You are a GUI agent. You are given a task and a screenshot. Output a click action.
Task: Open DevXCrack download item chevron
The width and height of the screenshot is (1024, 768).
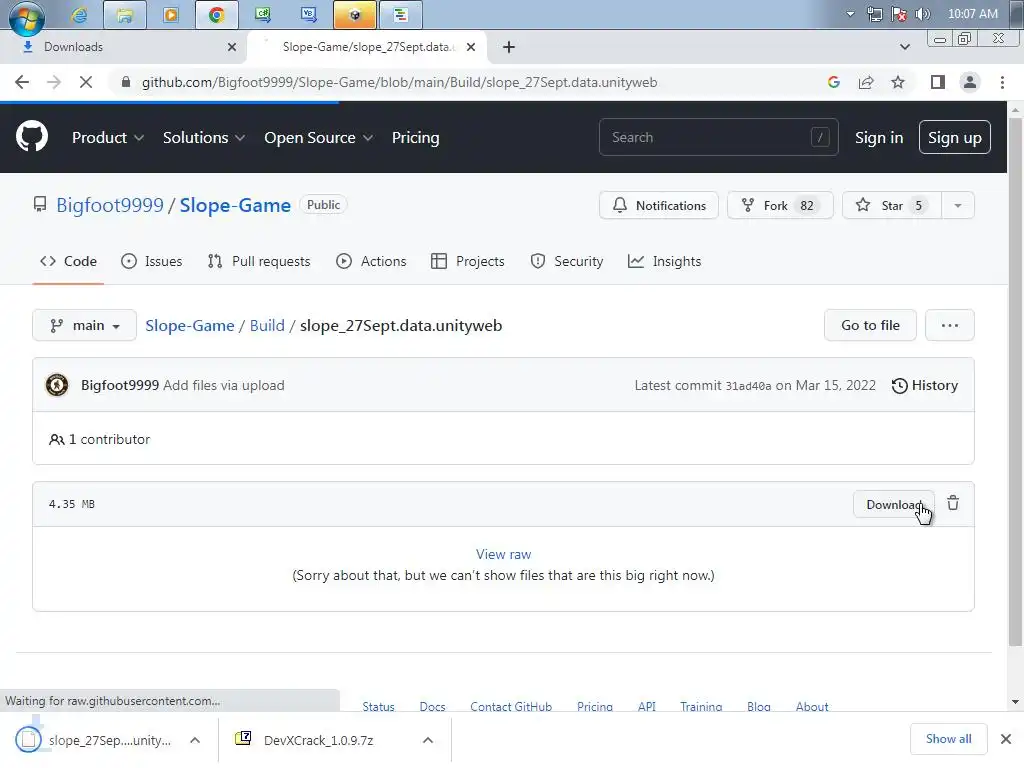[428, 740]
